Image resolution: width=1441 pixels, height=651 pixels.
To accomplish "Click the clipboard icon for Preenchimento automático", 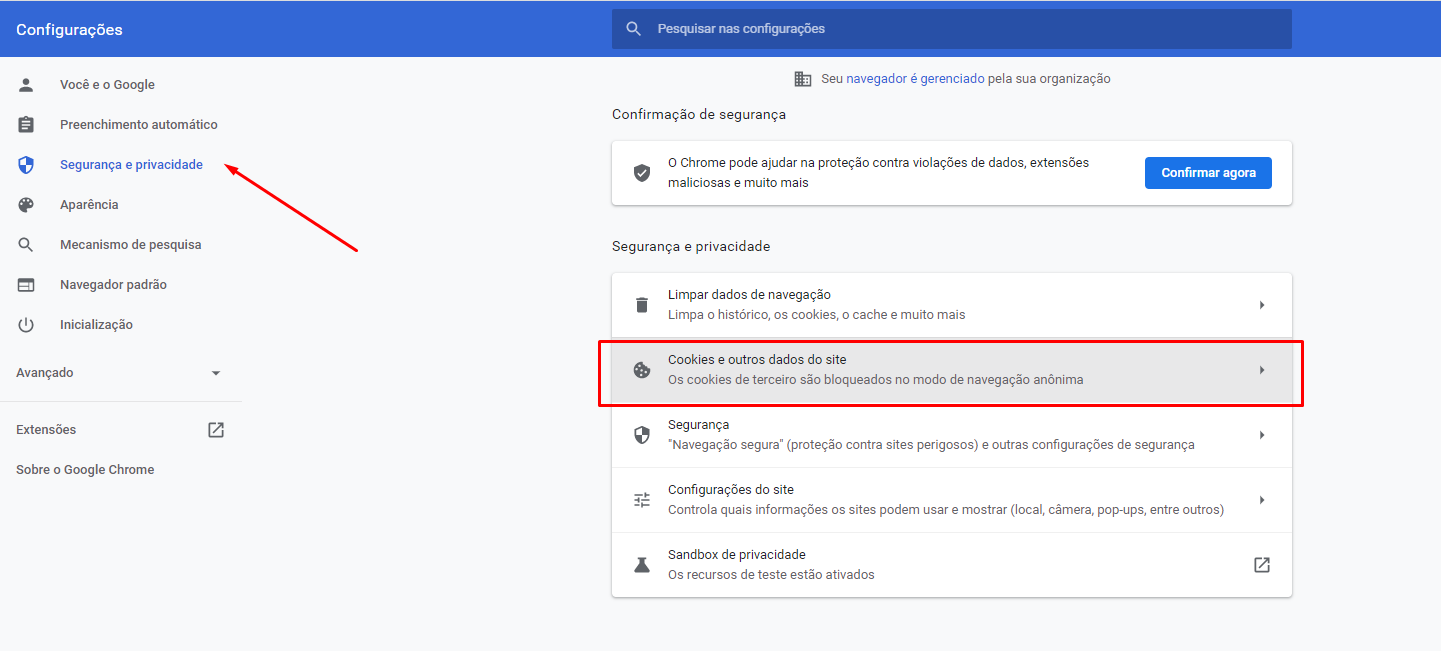I will tap(26, 125).
